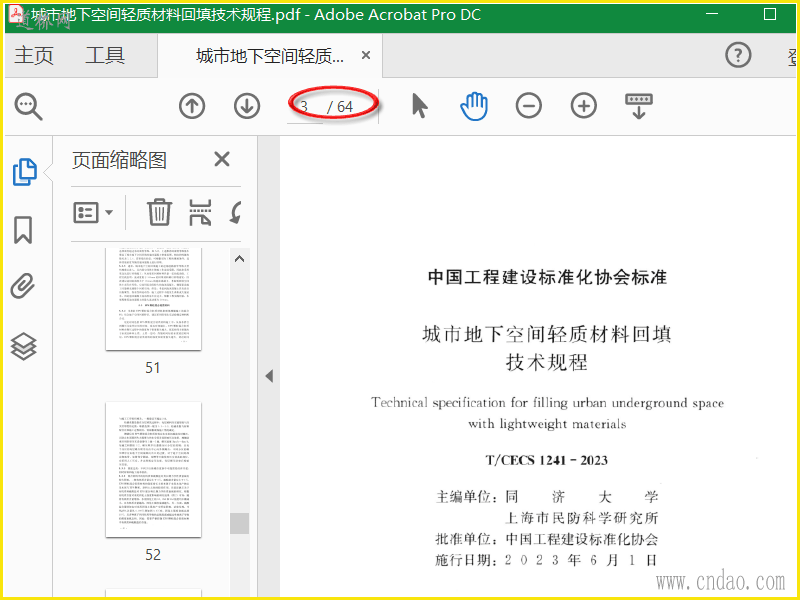Open the Help question mark icon
The height and width of the screenshot is (600, 800).
(x=738, y=55)
